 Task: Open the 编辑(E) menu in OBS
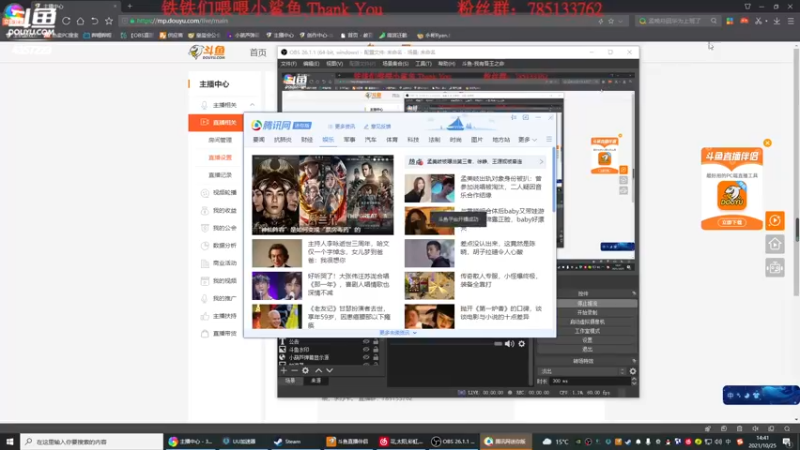(311, 64)
